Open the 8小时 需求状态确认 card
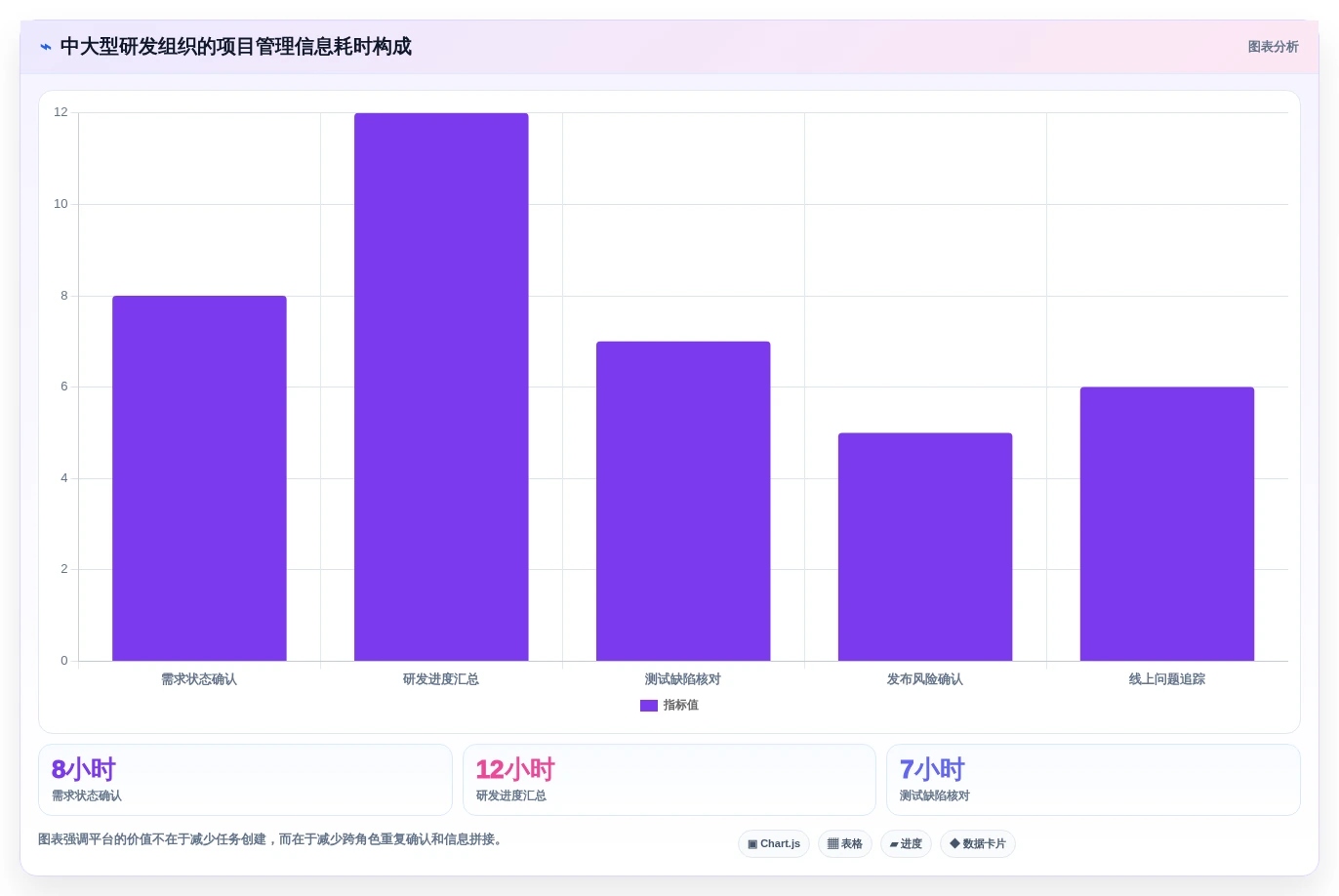The width and height of the screenshot is (1339, 896). (245, 780)
